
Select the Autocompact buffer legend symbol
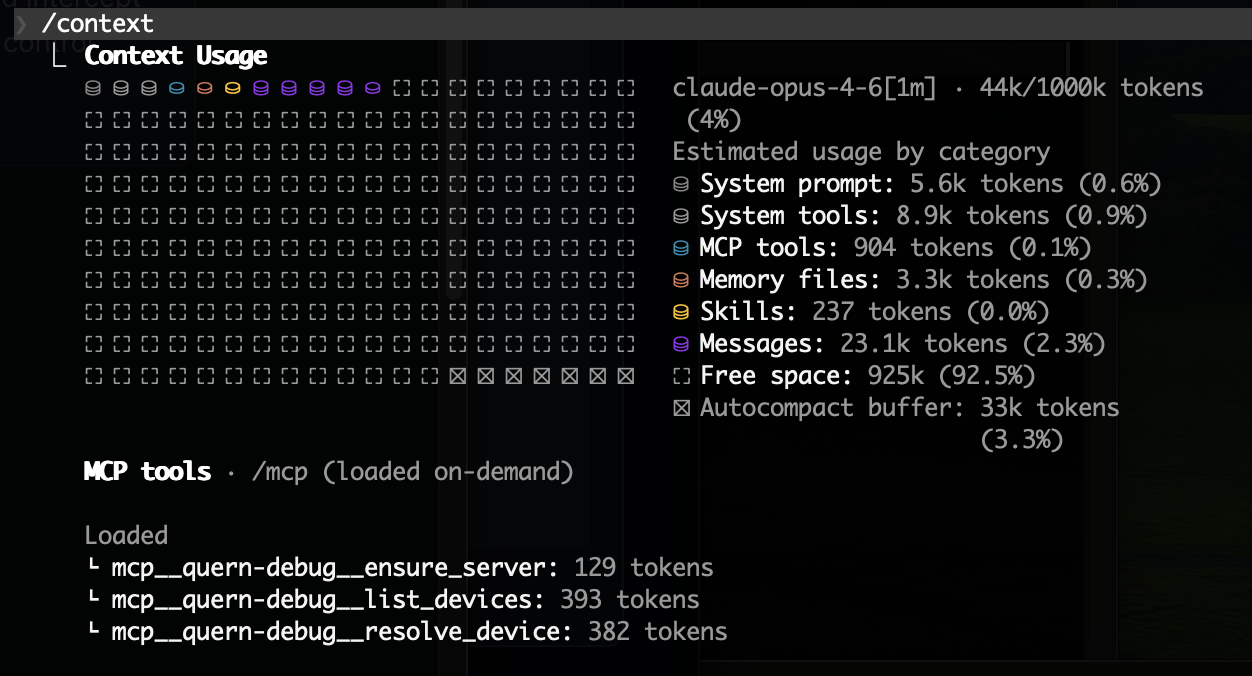682,407
